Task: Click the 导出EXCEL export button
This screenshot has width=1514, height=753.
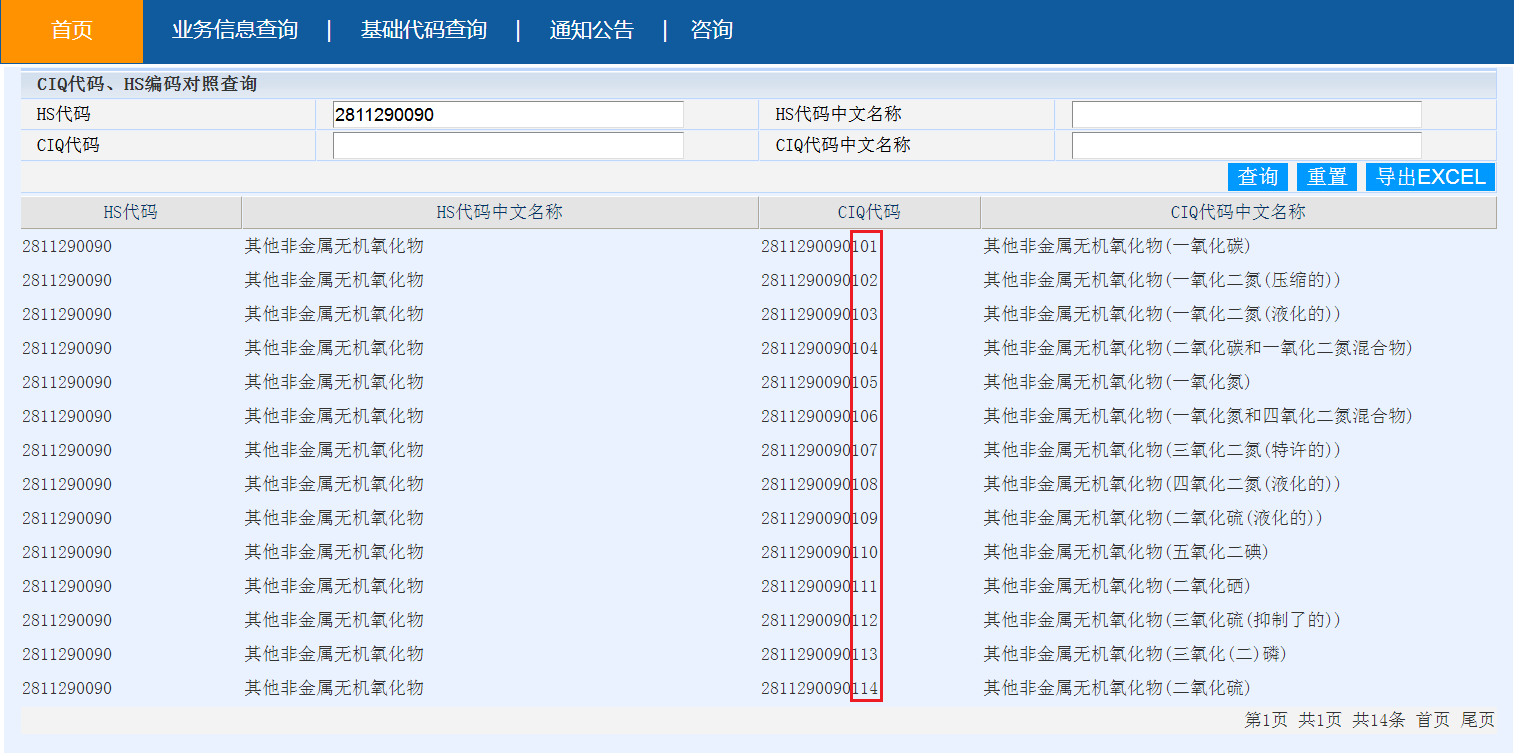Action: [x=1430, y=177]
